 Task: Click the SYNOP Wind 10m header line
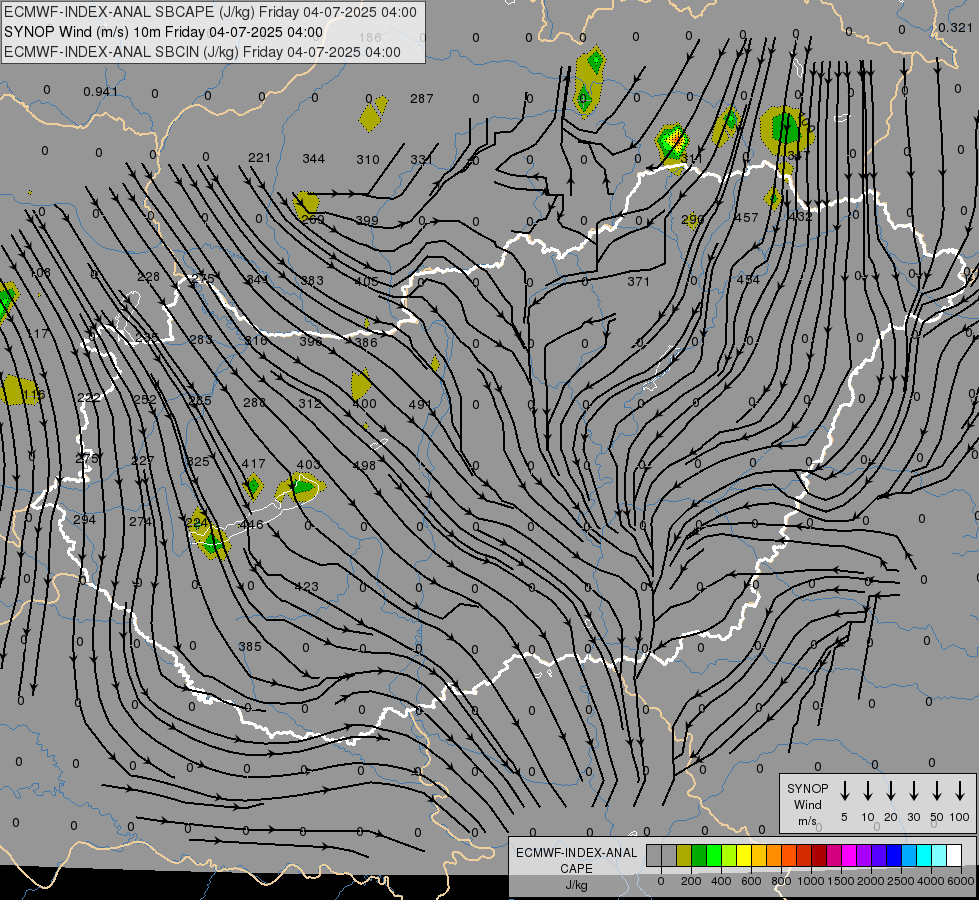(x=164, y=32)
